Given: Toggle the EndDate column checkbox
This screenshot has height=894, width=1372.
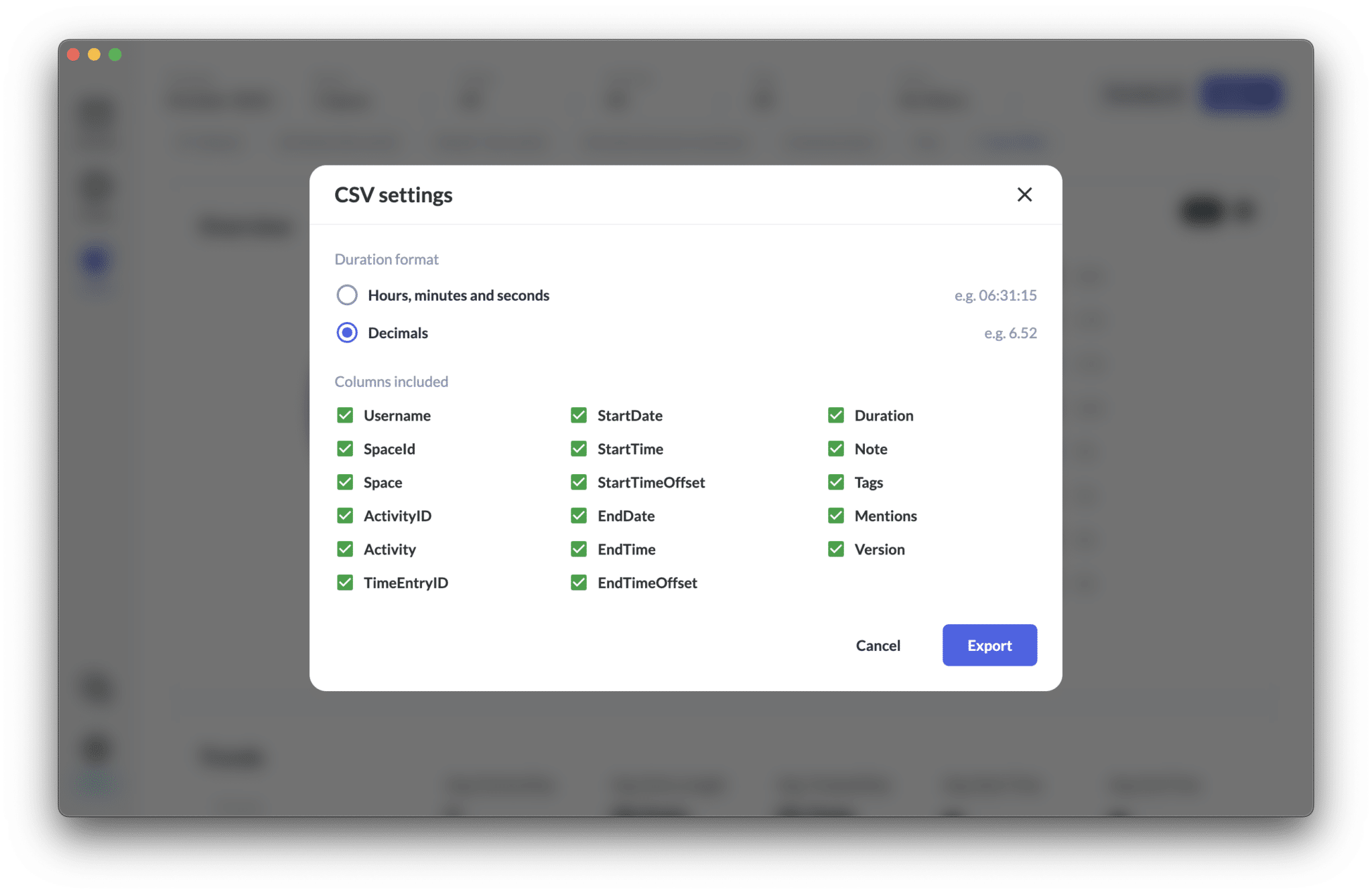Looking at the screenshot, I should 579,516.
